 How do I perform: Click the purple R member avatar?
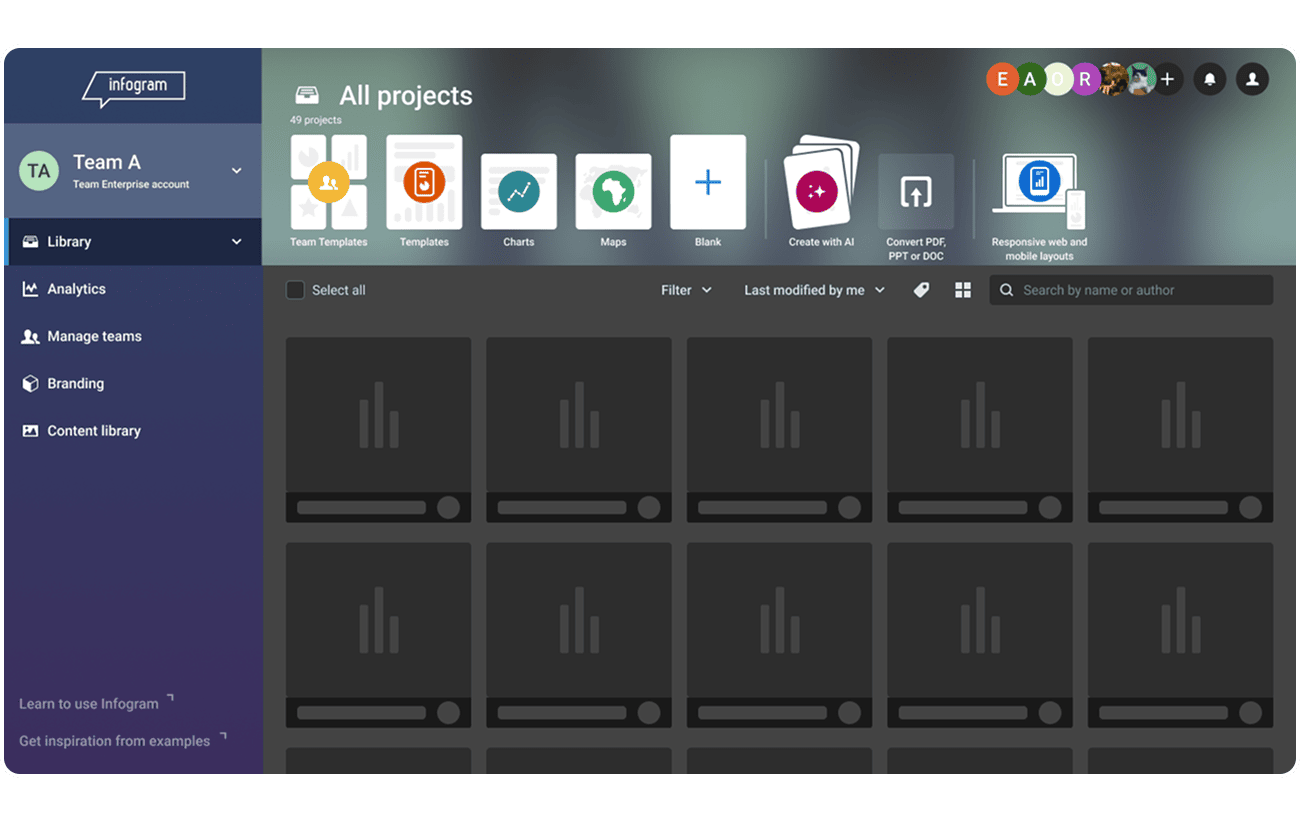(1086, 79)
